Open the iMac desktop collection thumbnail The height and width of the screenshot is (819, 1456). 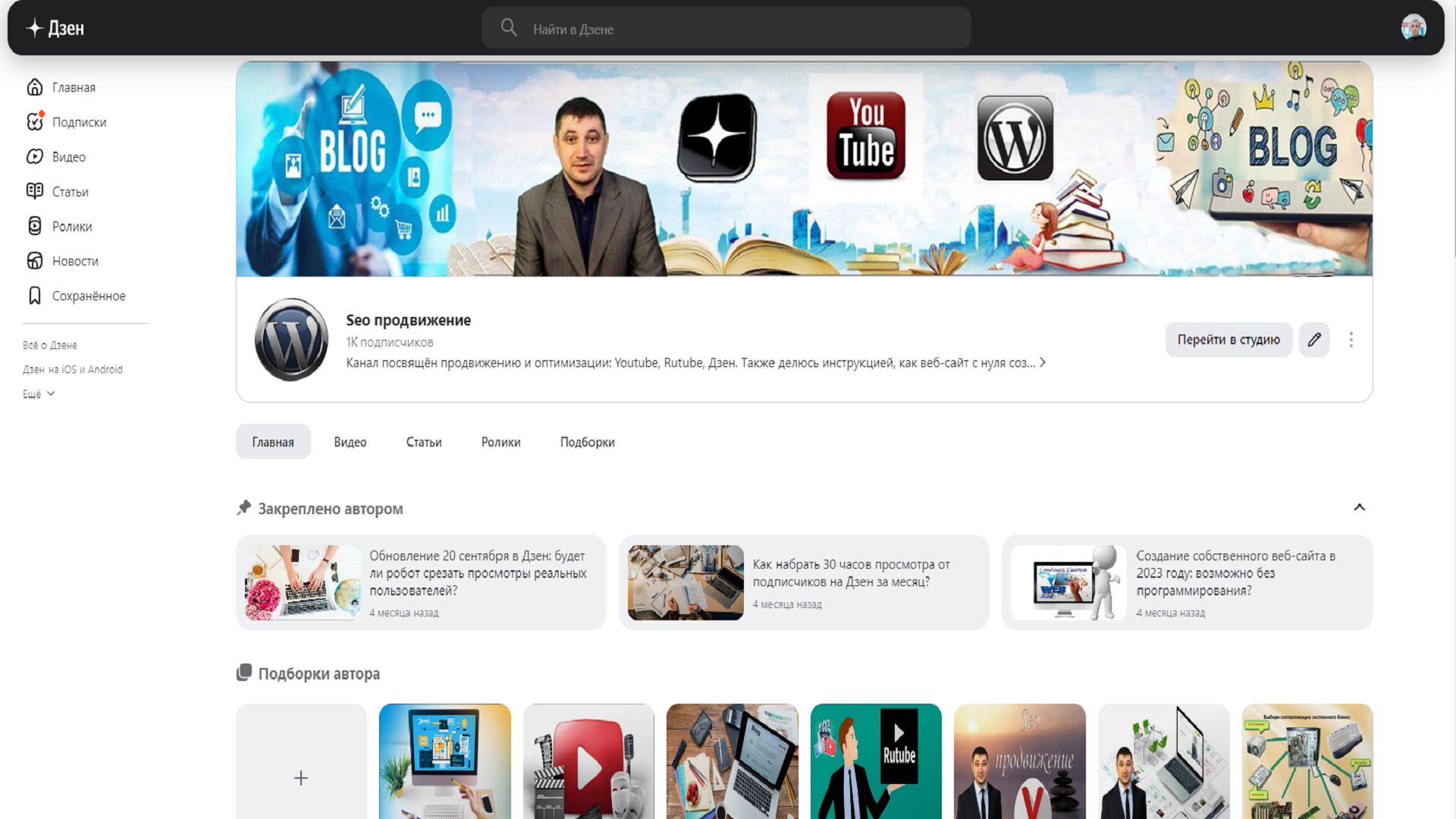[x=445, y=761]
